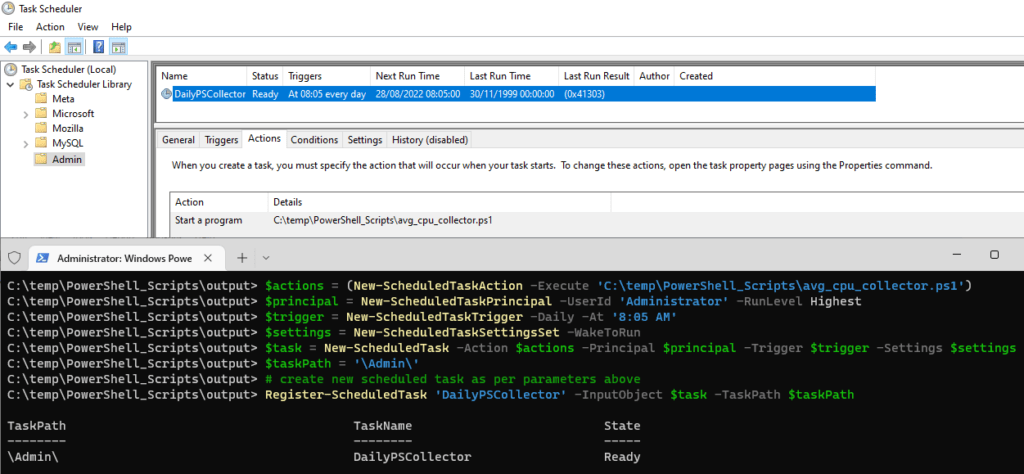Image resolution: width=1024 pixels, height=474 pixels.
Task: Click the terminal shield icon
Action: [x=14, y=257]
